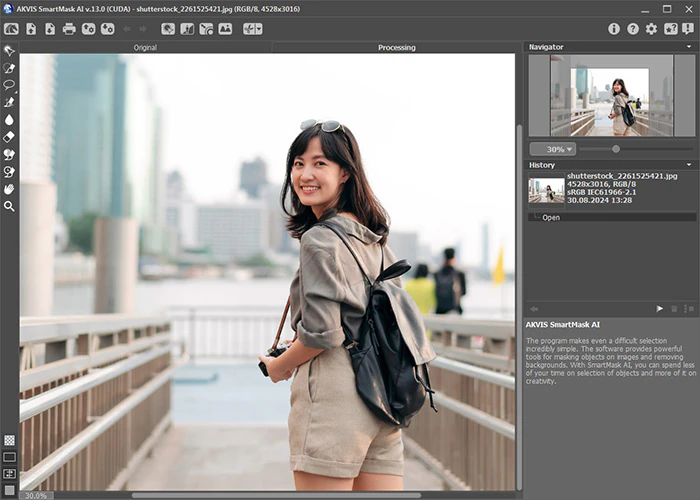
Task: Toggle the solid gray background square
Action: [x=9, y=490]
